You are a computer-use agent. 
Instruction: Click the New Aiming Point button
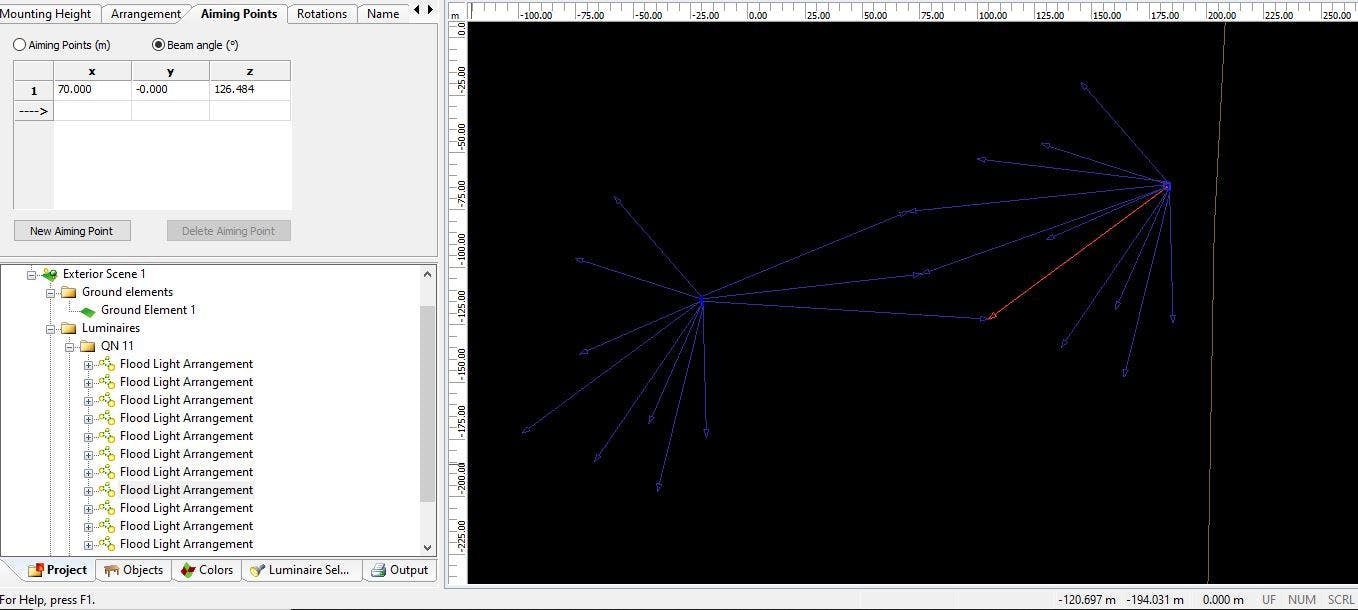[71, 231]
